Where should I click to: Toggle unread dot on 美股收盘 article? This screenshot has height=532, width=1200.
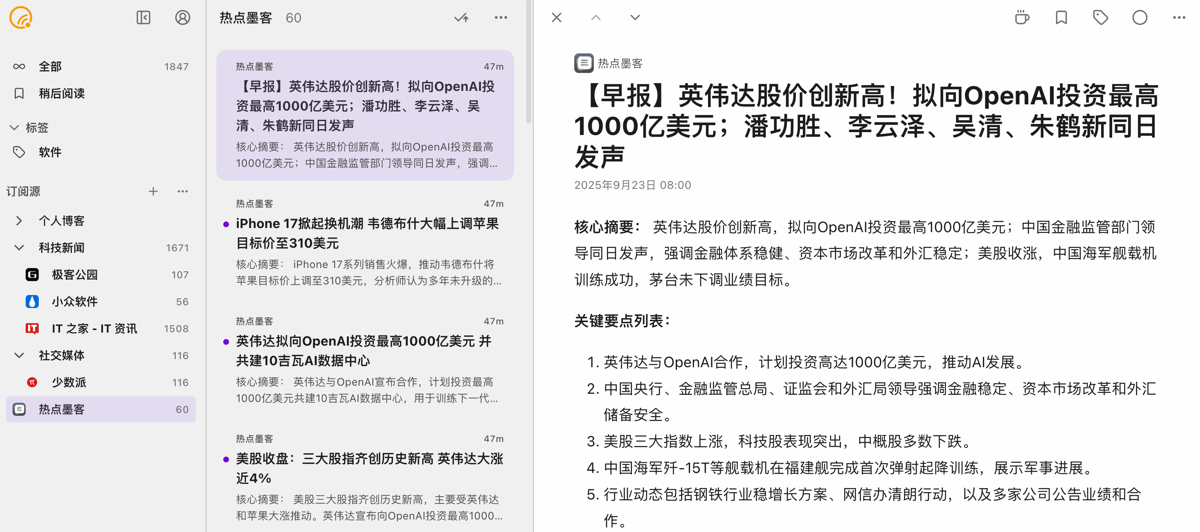tap(226, 459)
